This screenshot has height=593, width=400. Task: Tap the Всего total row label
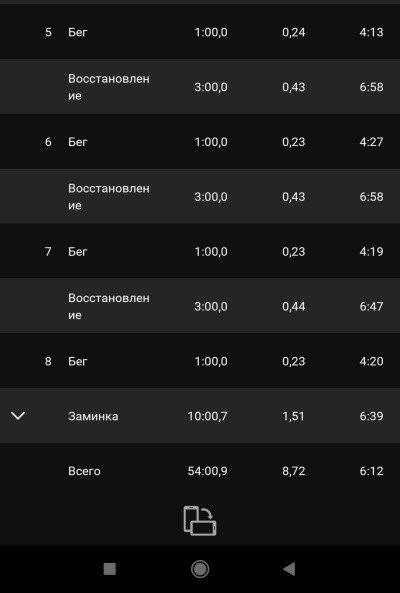[x=84, y=471]
